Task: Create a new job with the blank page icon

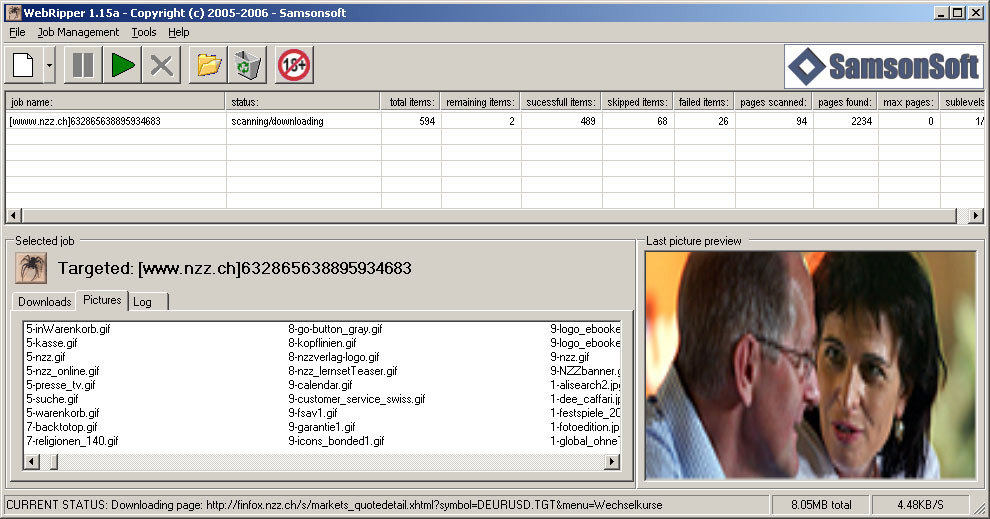Action: [x=24, y=65]
